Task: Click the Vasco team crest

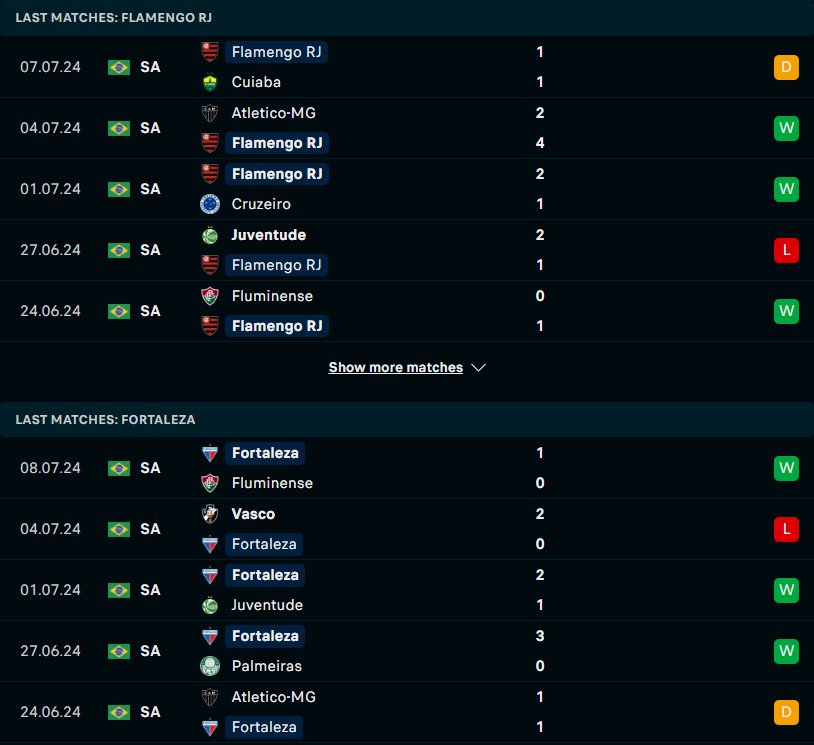Action: pos(210,514)
